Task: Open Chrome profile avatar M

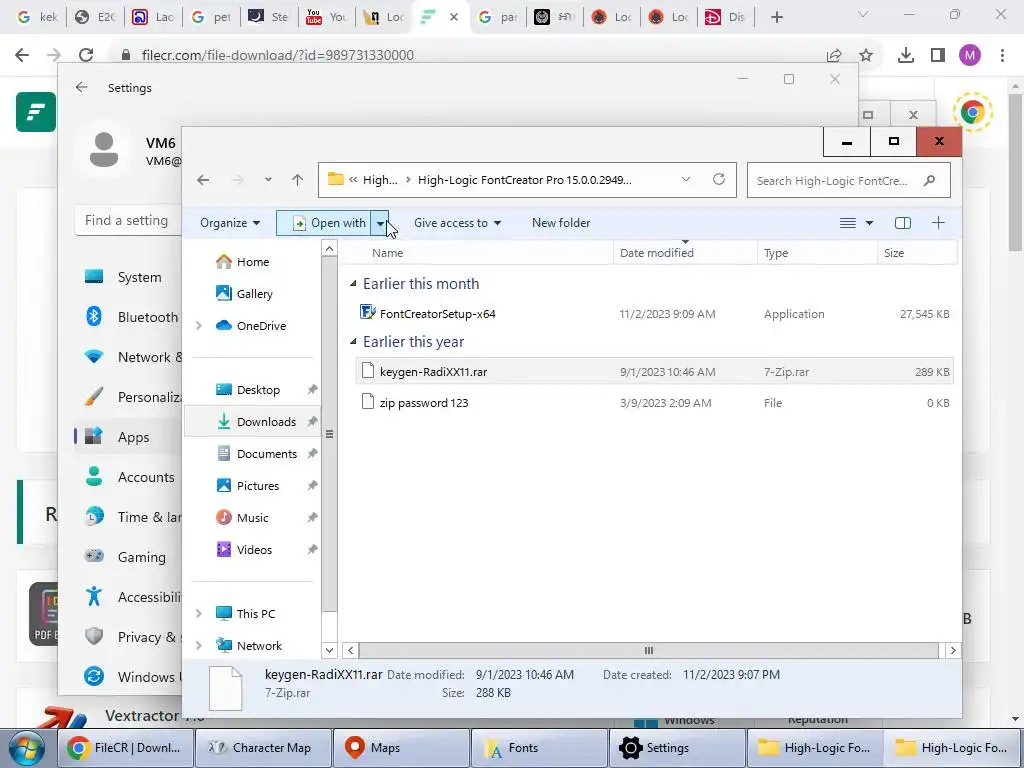Action: [970, 55]
